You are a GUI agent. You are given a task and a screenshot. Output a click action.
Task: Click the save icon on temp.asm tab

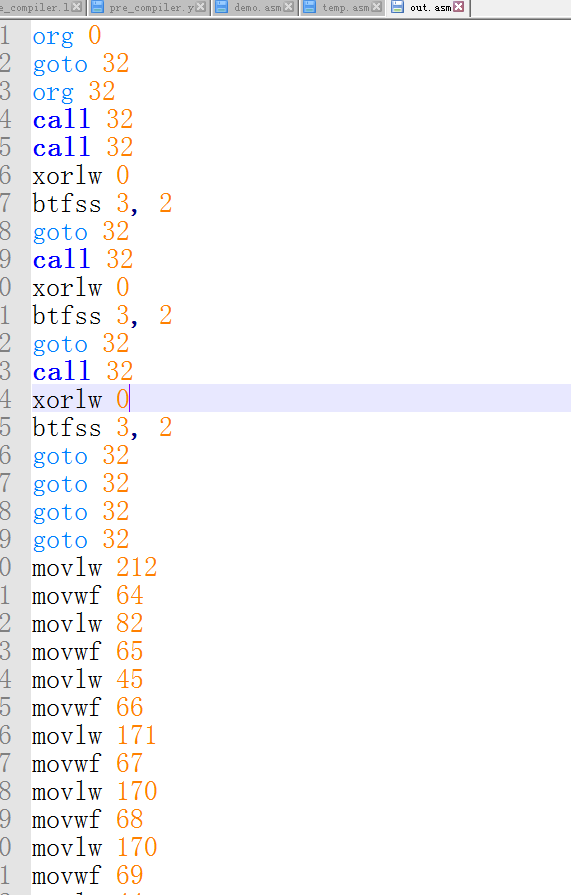pyautogui.click(x=309, y=7)
